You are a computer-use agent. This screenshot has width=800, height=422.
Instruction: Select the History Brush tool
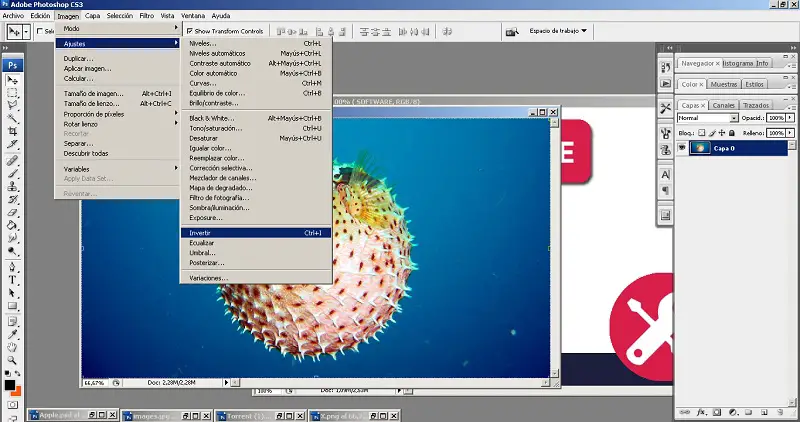12,200
